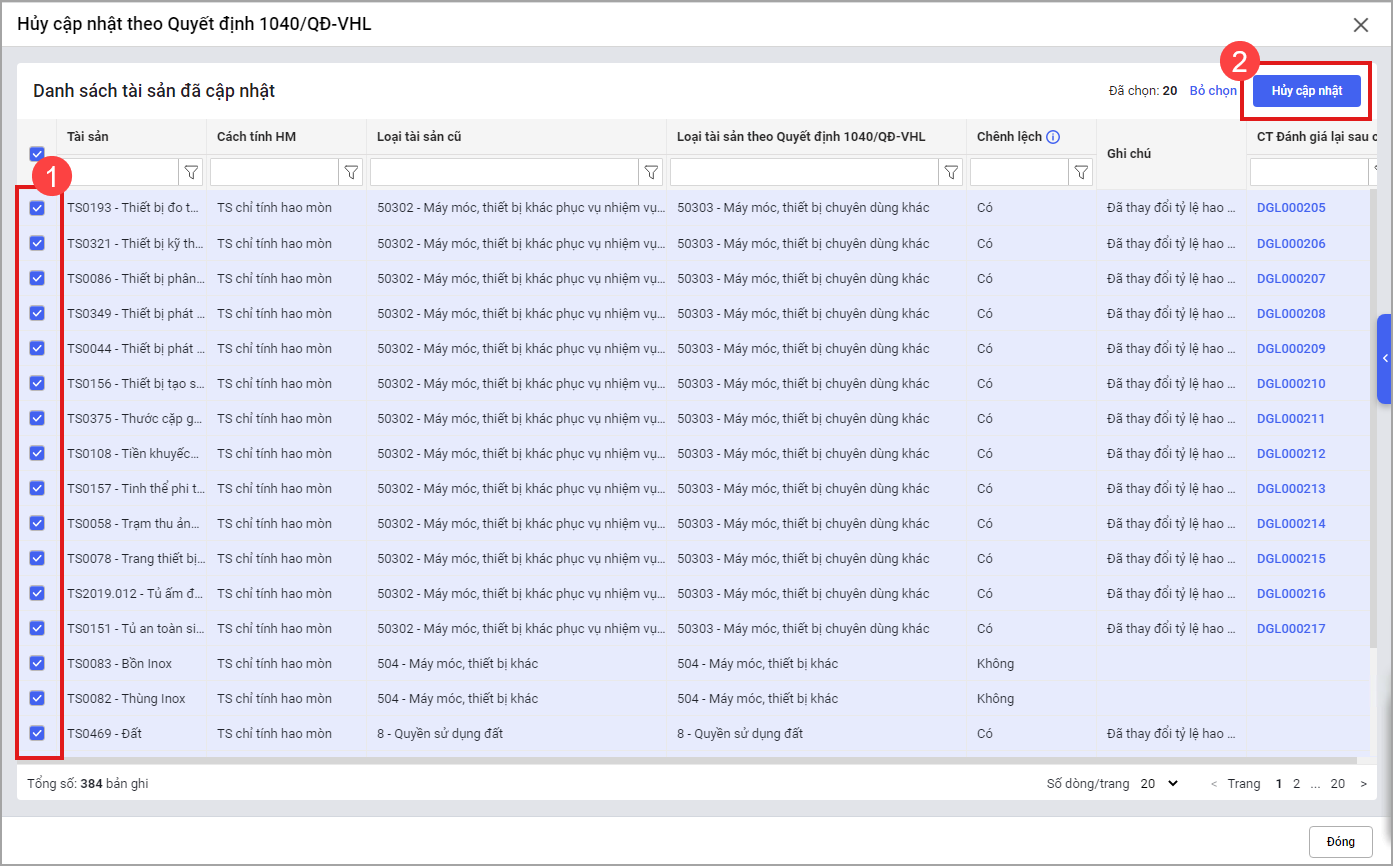Click filter icon in Tài sản column

click(x=191, y=173)
